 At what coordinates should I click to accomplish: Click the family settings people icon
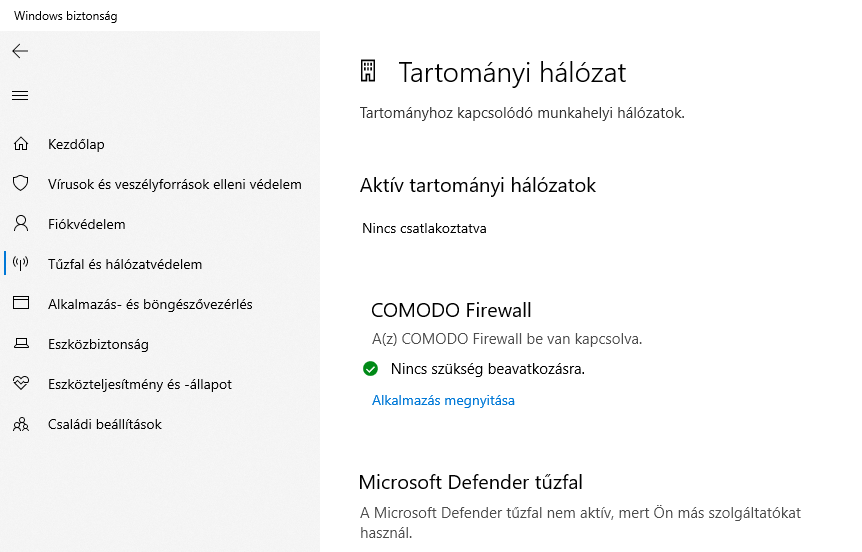coord(21,424)
